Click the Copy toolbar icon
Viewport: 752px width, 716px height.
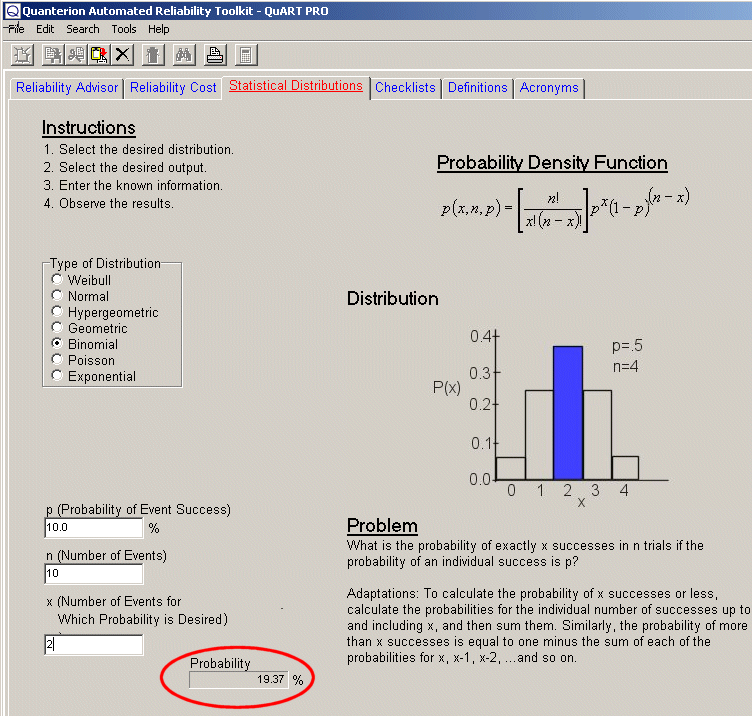[53, 55]
